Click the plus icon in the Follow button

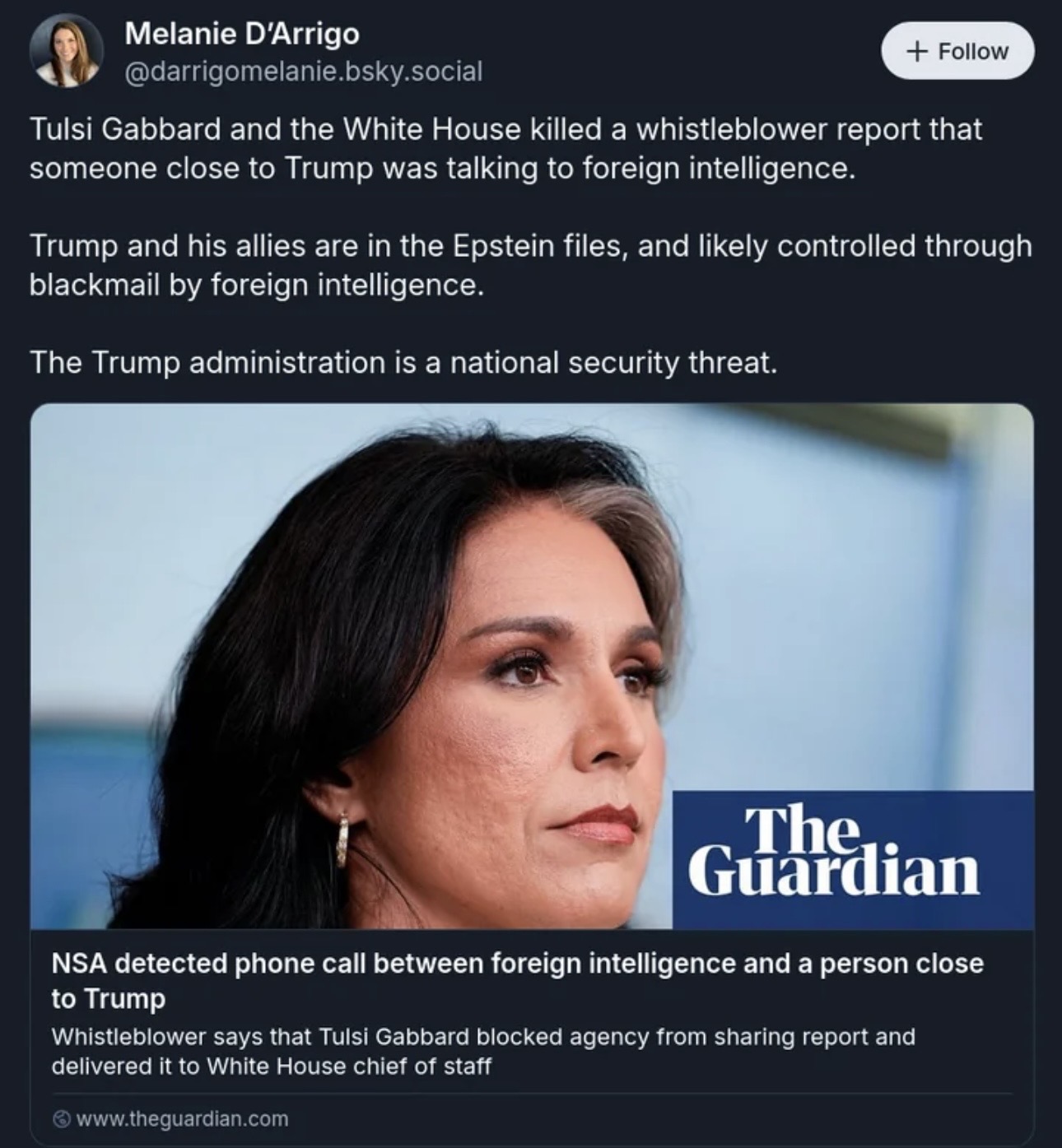click(915, 51)
